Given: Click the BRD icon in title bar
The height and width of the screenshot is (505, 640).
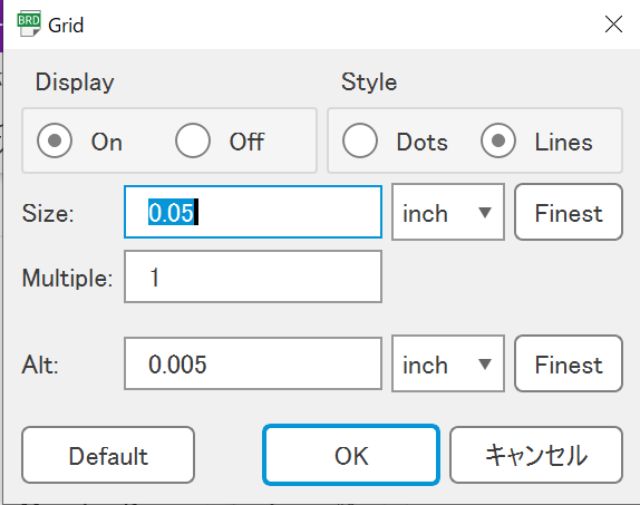Looking at the screenshot, I should [29, 24].
